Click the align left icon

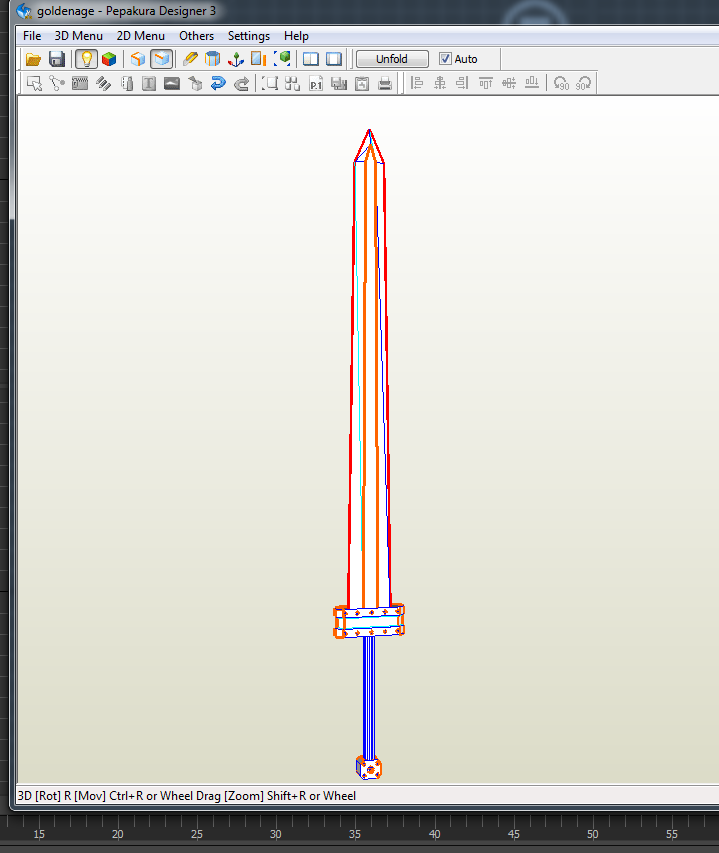pos(417,83)
